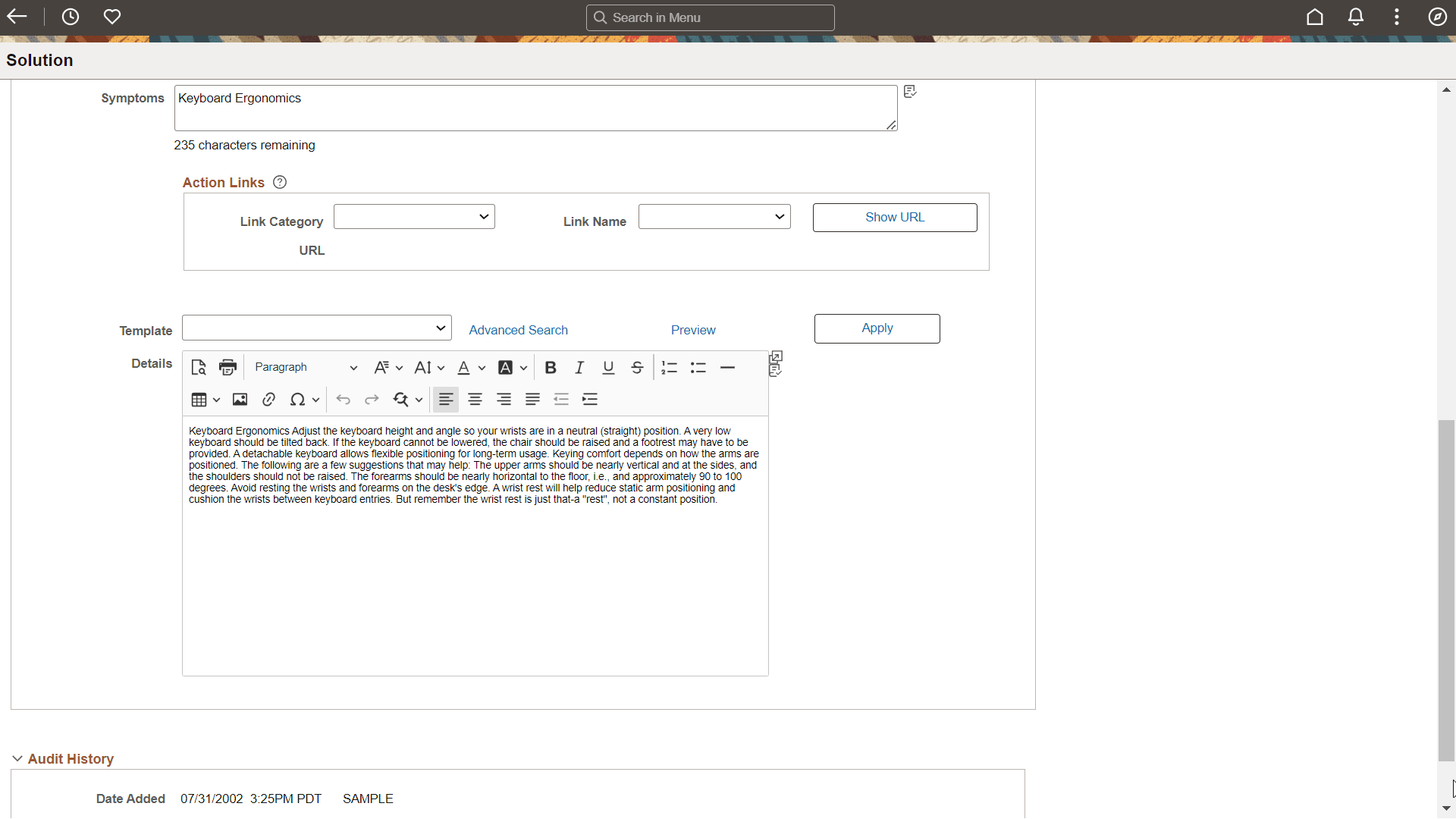Apply italic formatting

click(579, 367)
